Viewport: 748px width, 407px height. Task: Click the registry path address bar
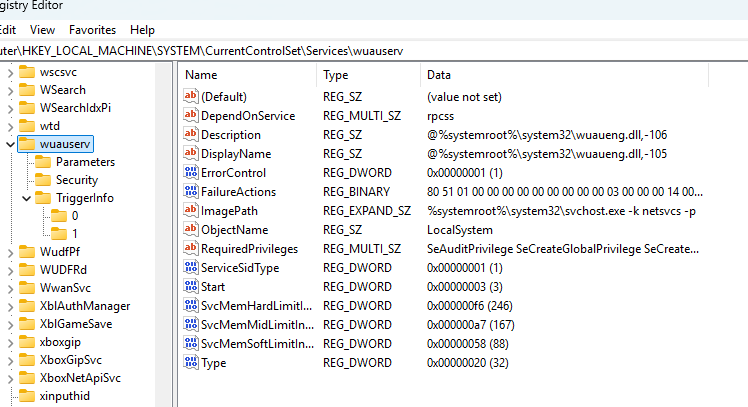tap(300, 50)
